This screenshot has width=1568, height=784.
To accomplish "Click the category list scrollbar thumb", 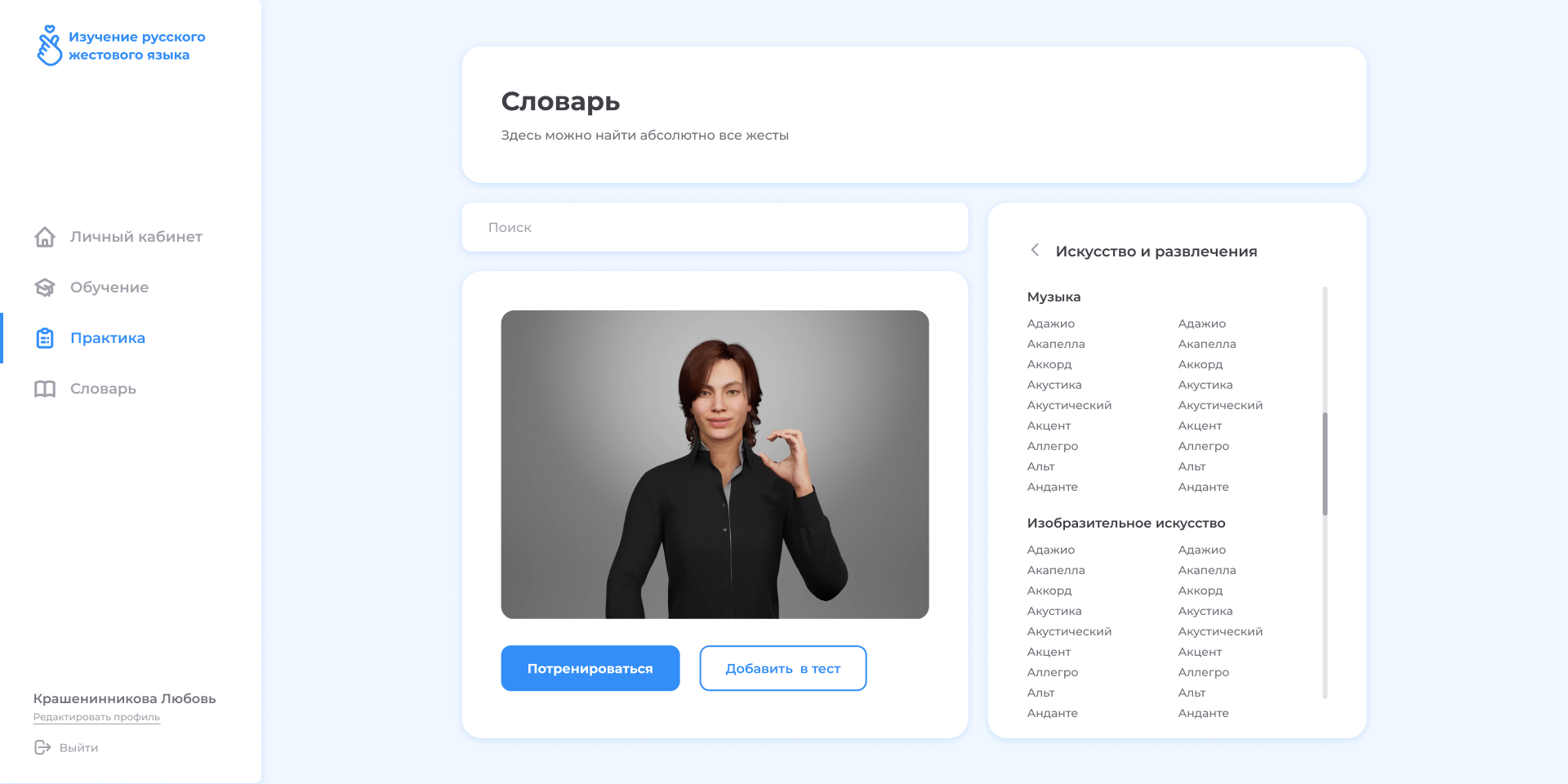I will click(1325, 464).
